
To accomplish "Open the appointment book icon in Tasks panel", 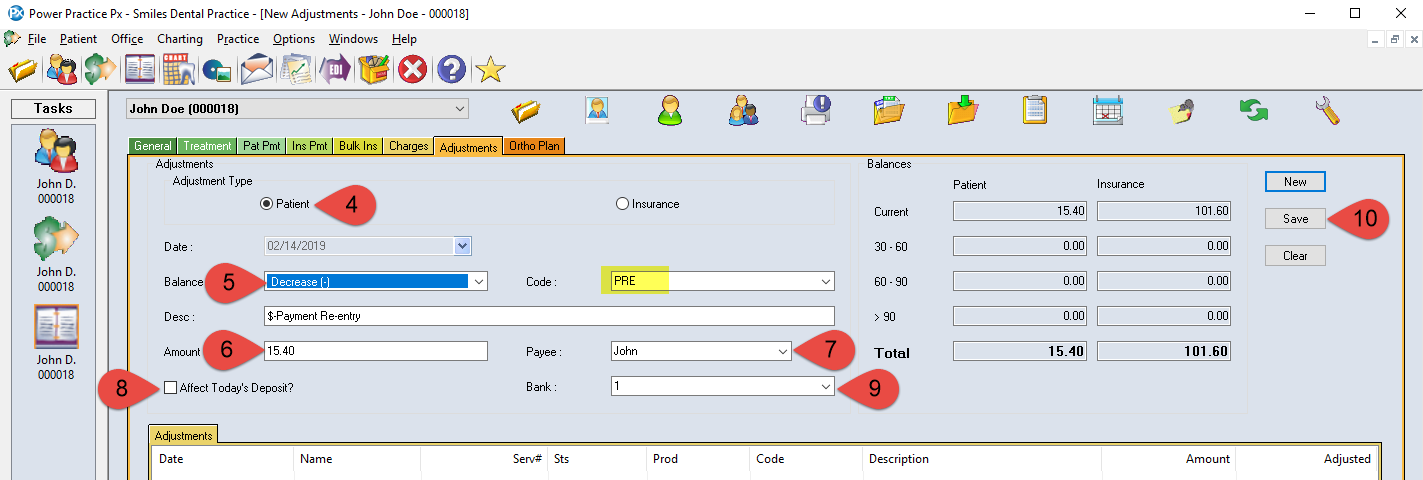I will tap(56, 328).
